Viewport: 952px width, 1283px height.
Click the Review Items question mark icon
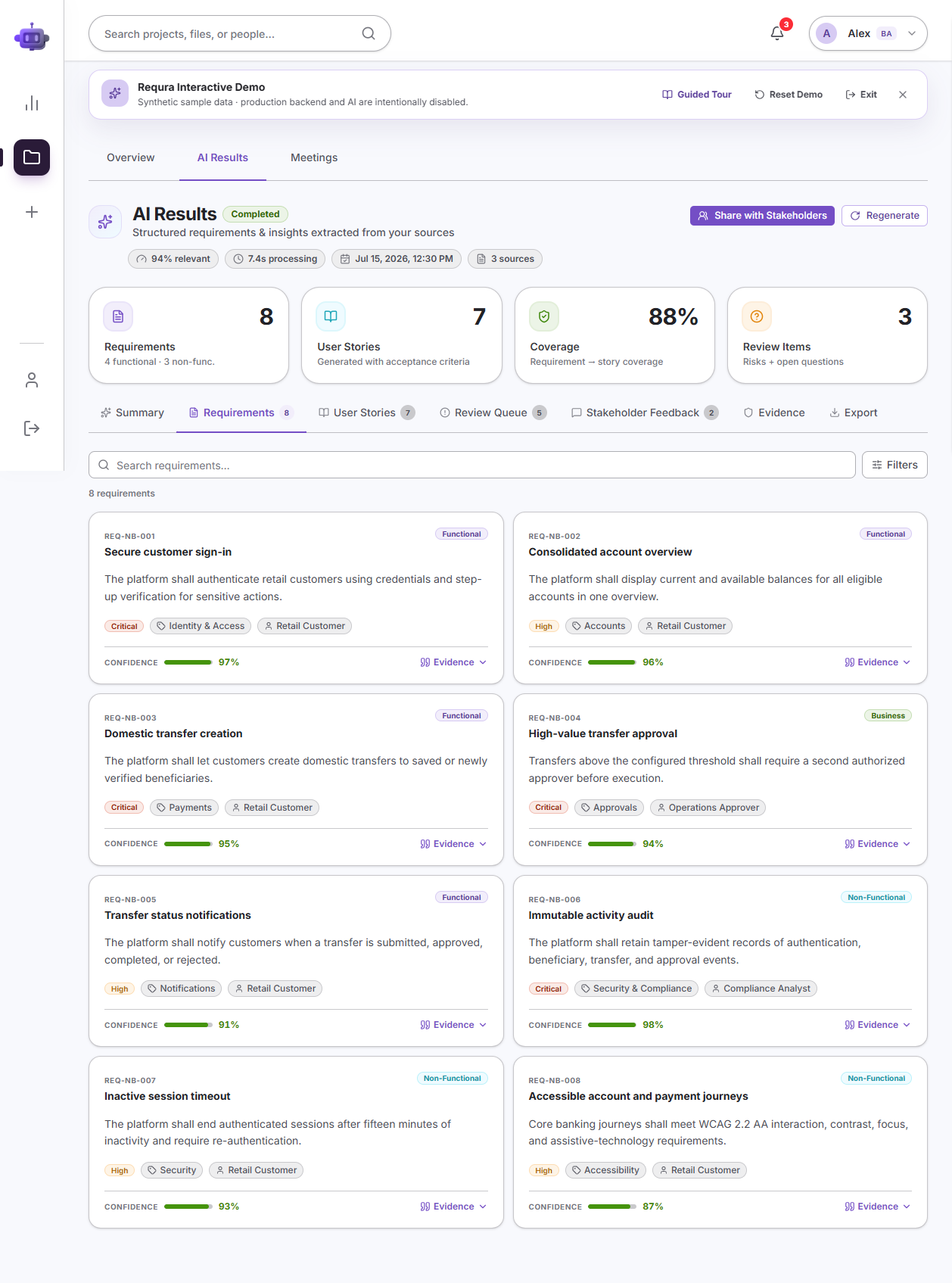coord(757,316)
